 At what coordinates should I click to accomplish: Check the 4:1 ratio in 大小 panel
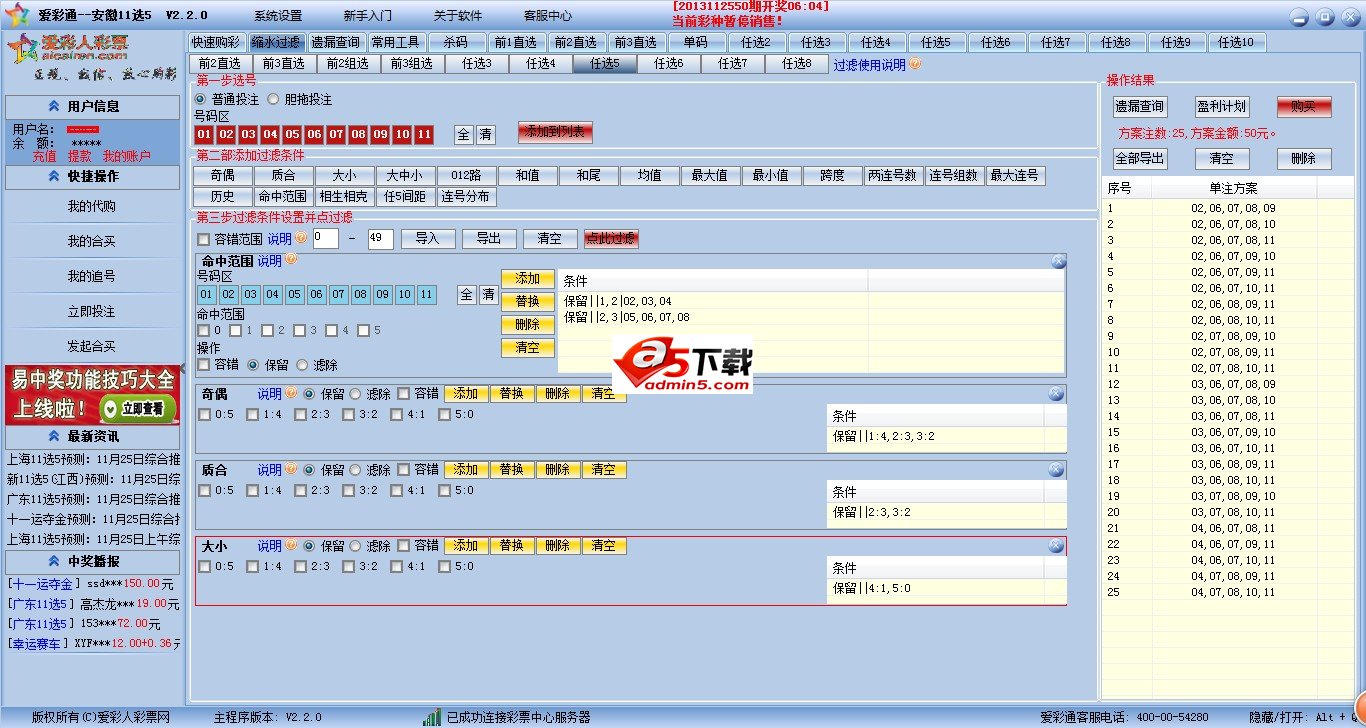click(396, 566)
